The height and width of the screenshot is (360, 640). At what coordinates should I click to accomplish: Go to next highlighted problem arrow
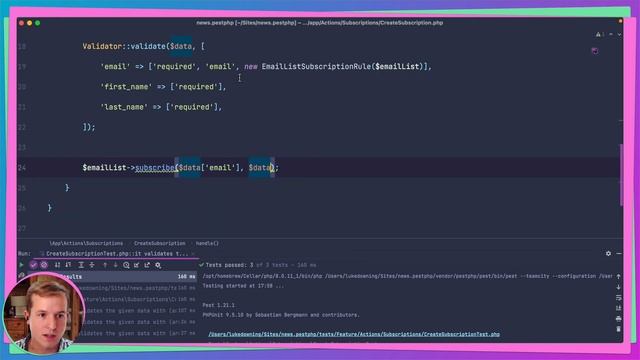pos(619,35)
